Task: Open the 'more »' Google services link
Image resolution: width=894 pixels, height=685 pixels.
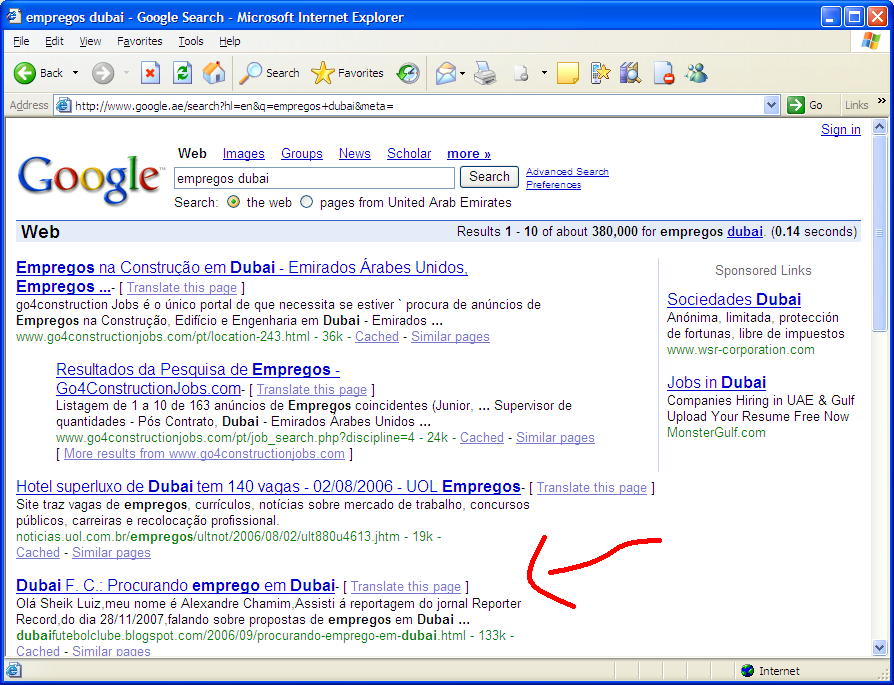Action: click(x=469, y=153)
